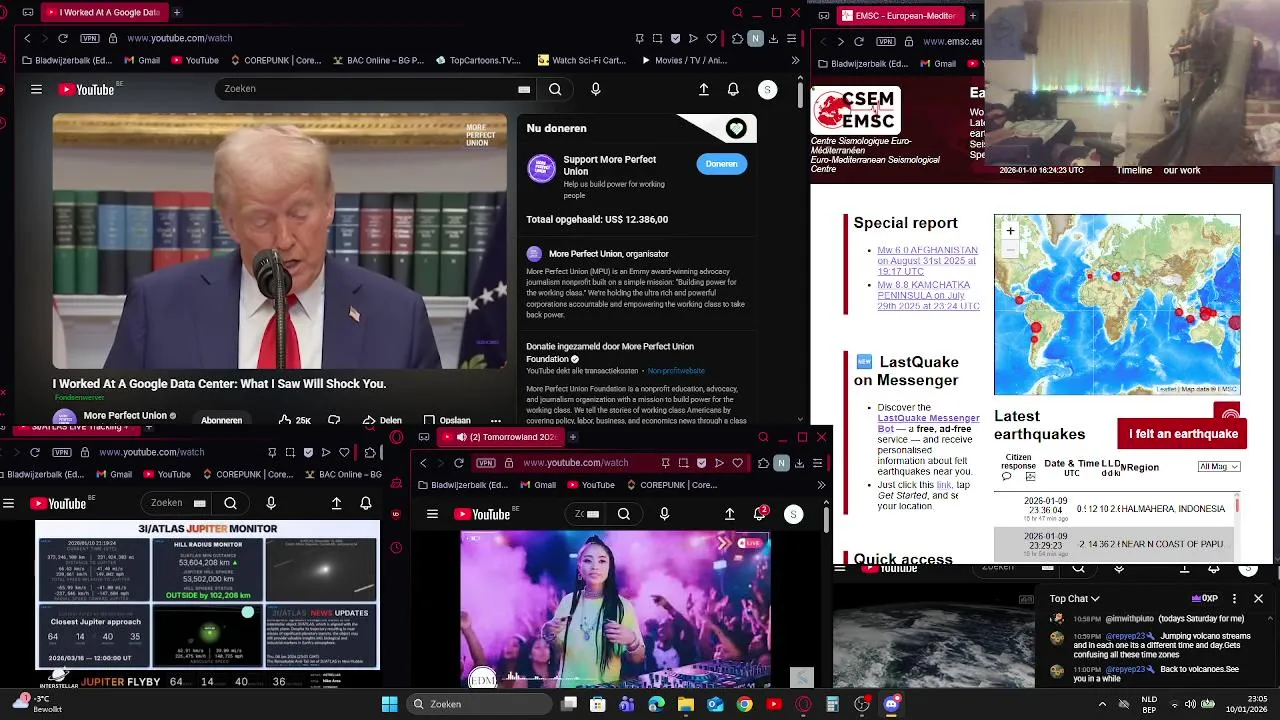Switch to 'EMSC - European-Mediter' tab
The height and width of the screenshot is (720, 1280).
(x=900, y=15)
